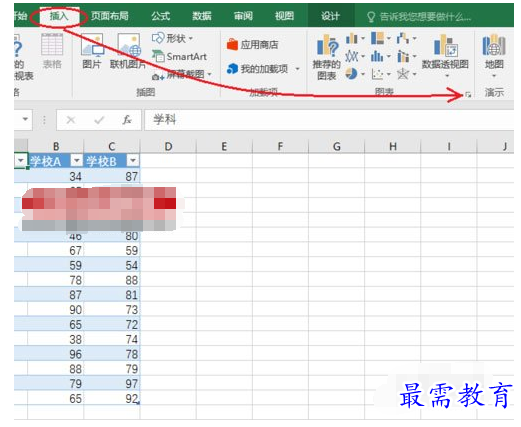Select column D header
Image resolution: width=521 pixels, height=427 pixels.
[x=168, y=146]
